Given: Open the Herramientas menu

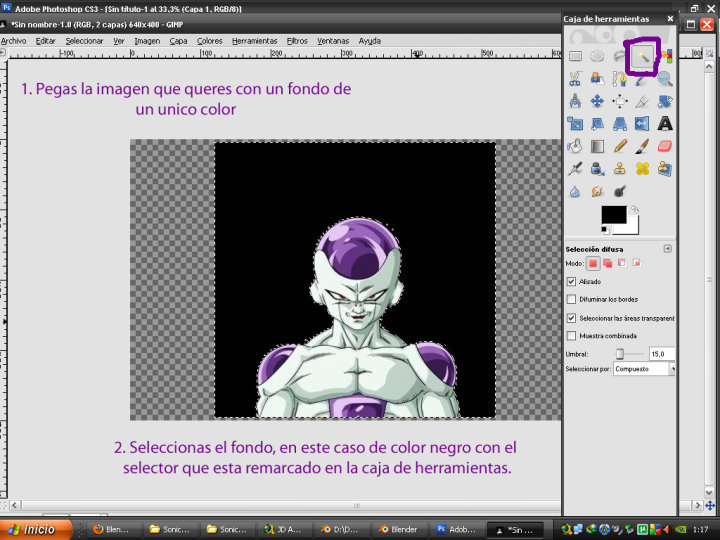Looking at the screenshot, I should point(254,41).
